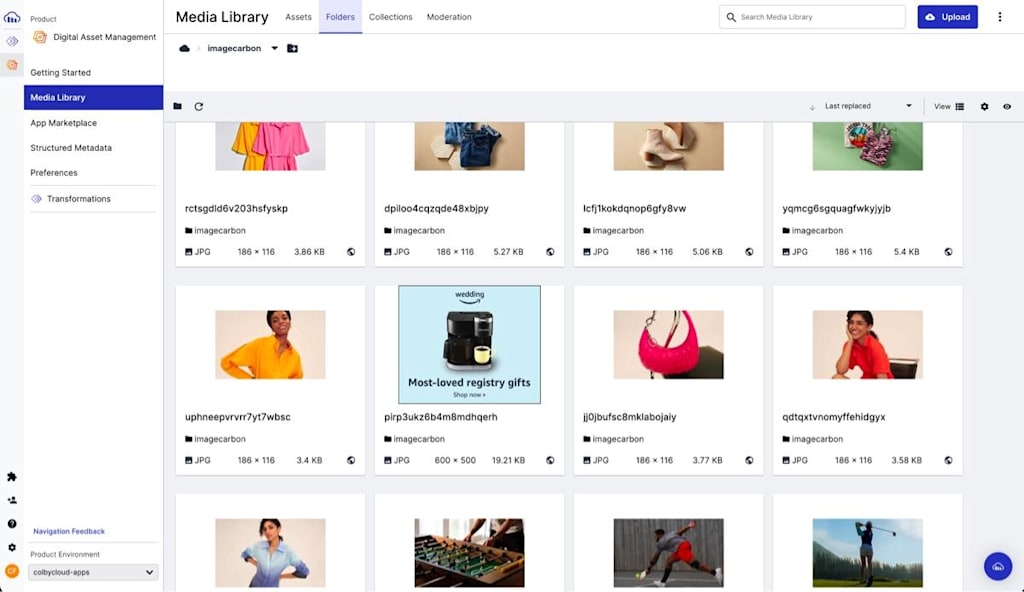Screen dimensions: 1024x592
Task: Click the Cloudinary logo icon
Action: coord(12,18)
